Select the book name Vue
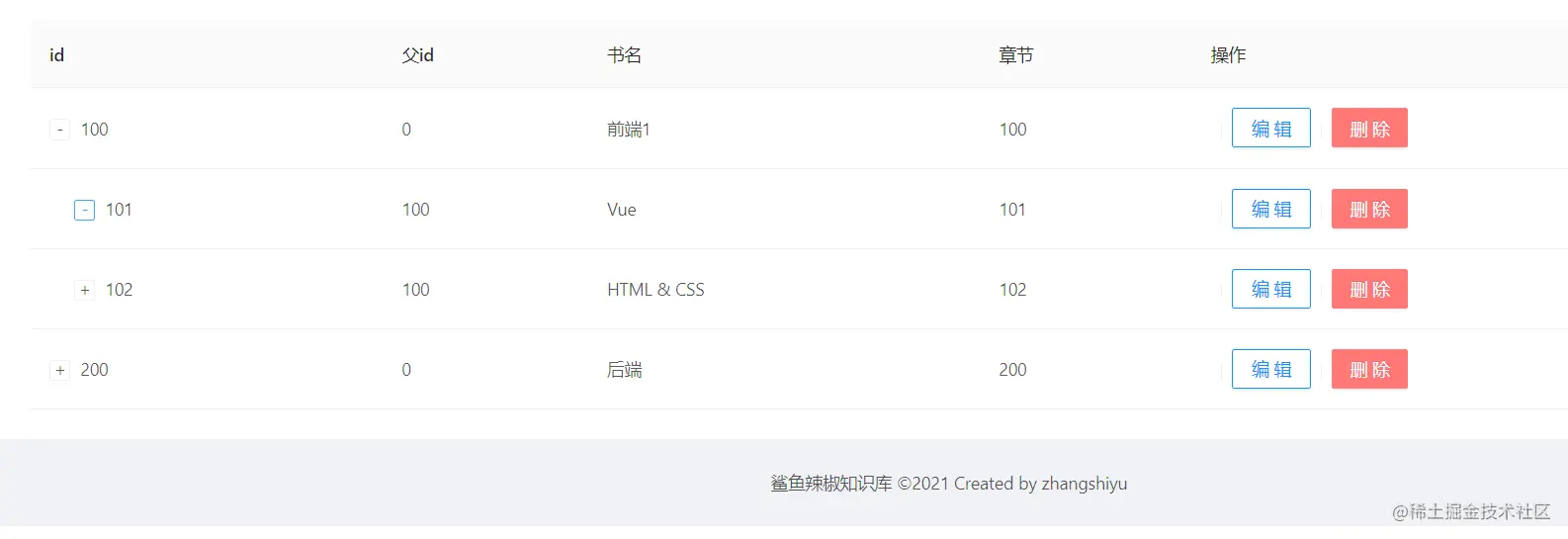Screen dimensions: 1568x539 (622, 210)
